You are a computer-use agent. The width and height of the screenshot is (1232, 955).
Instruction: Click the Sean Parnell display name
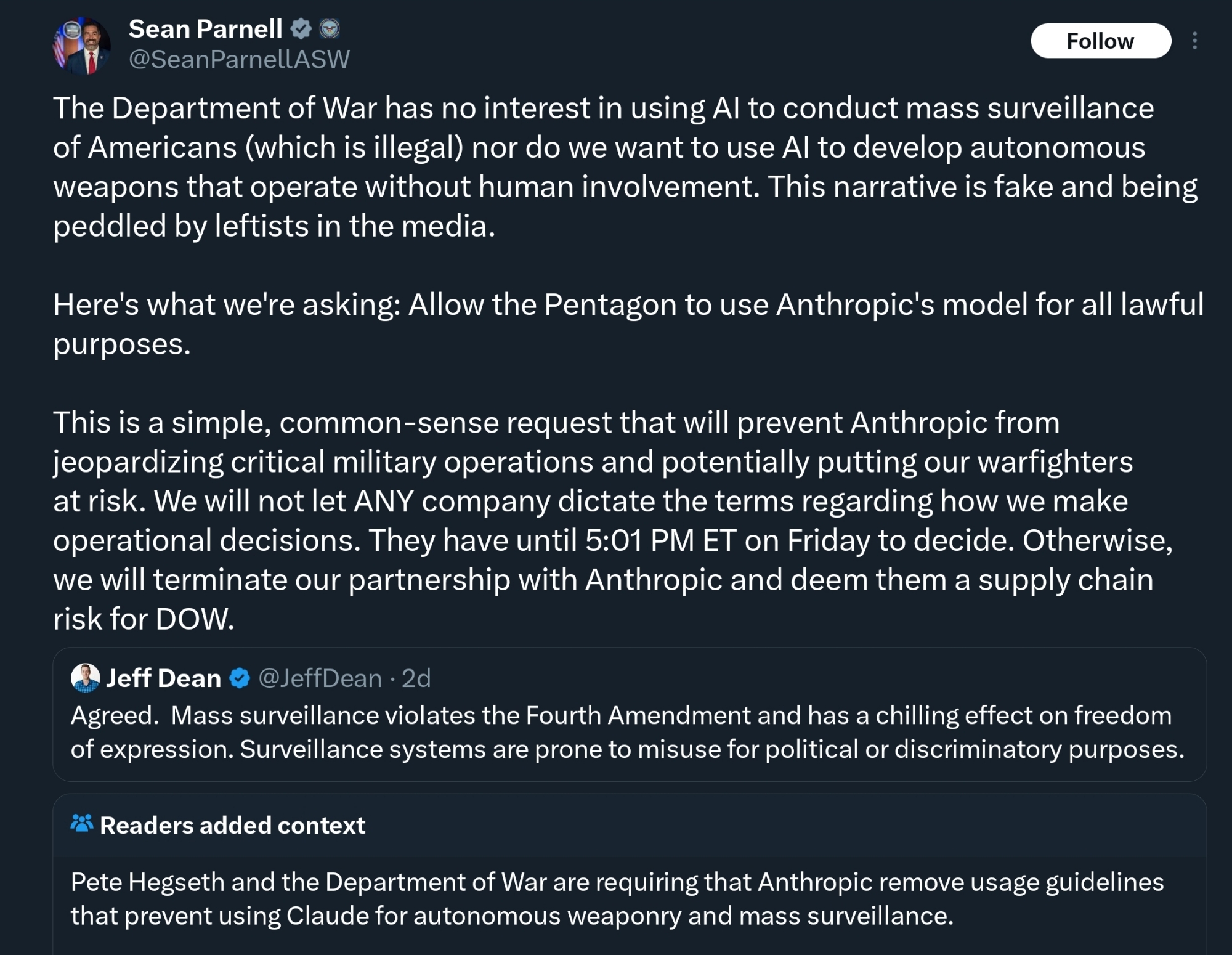[205, 29]
